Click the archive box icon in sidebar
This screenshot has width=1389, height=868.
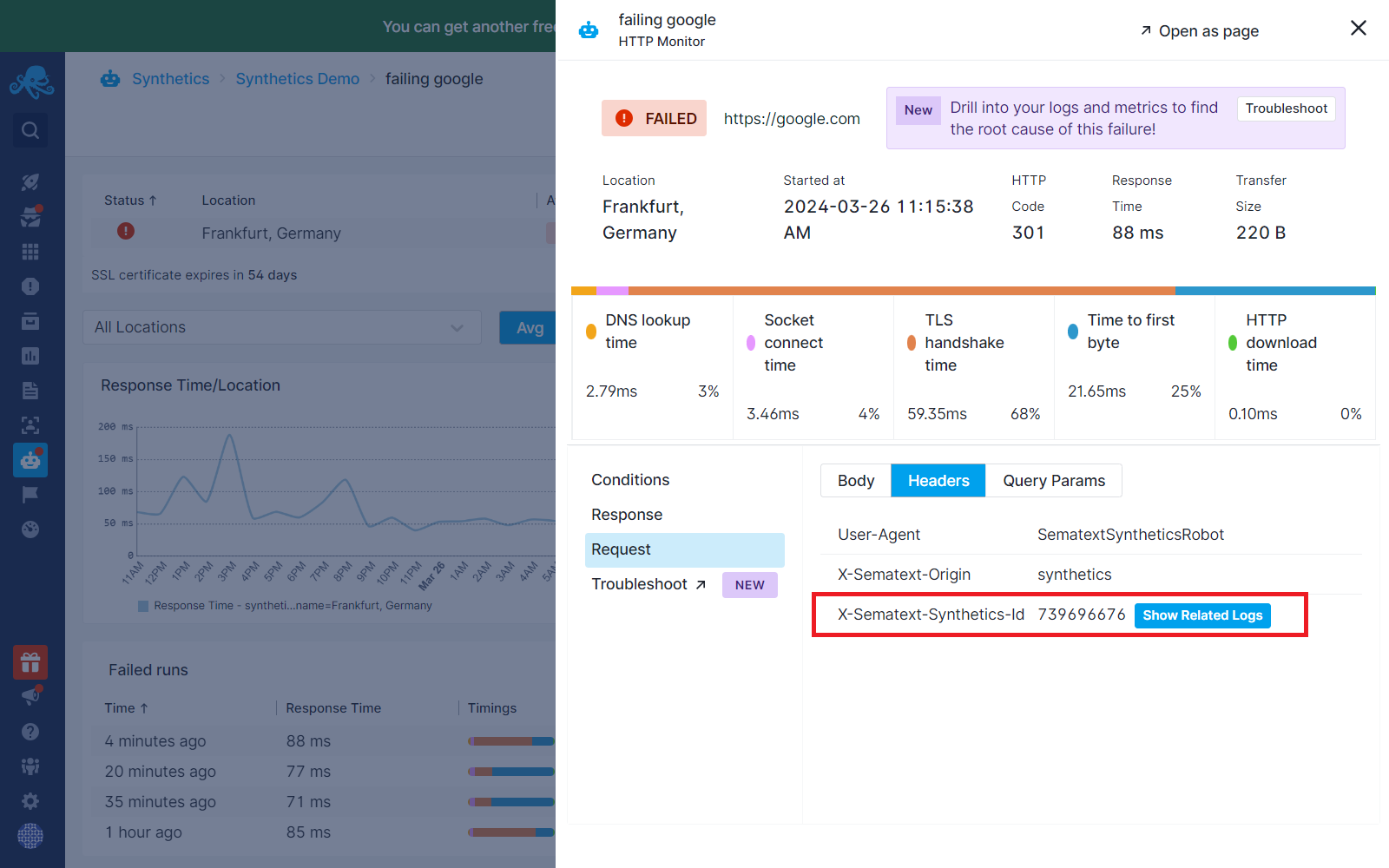point(30,321)
